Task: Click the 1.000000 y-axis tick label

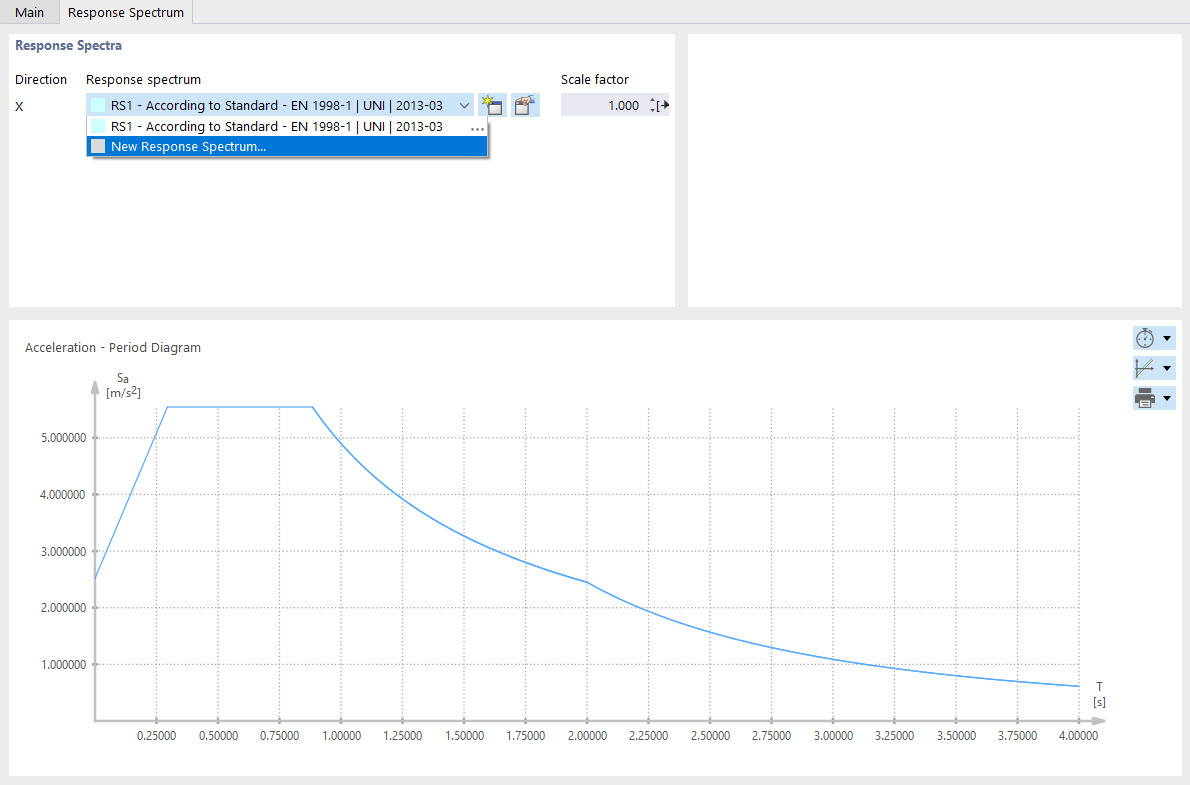Action: click(64, 664)
